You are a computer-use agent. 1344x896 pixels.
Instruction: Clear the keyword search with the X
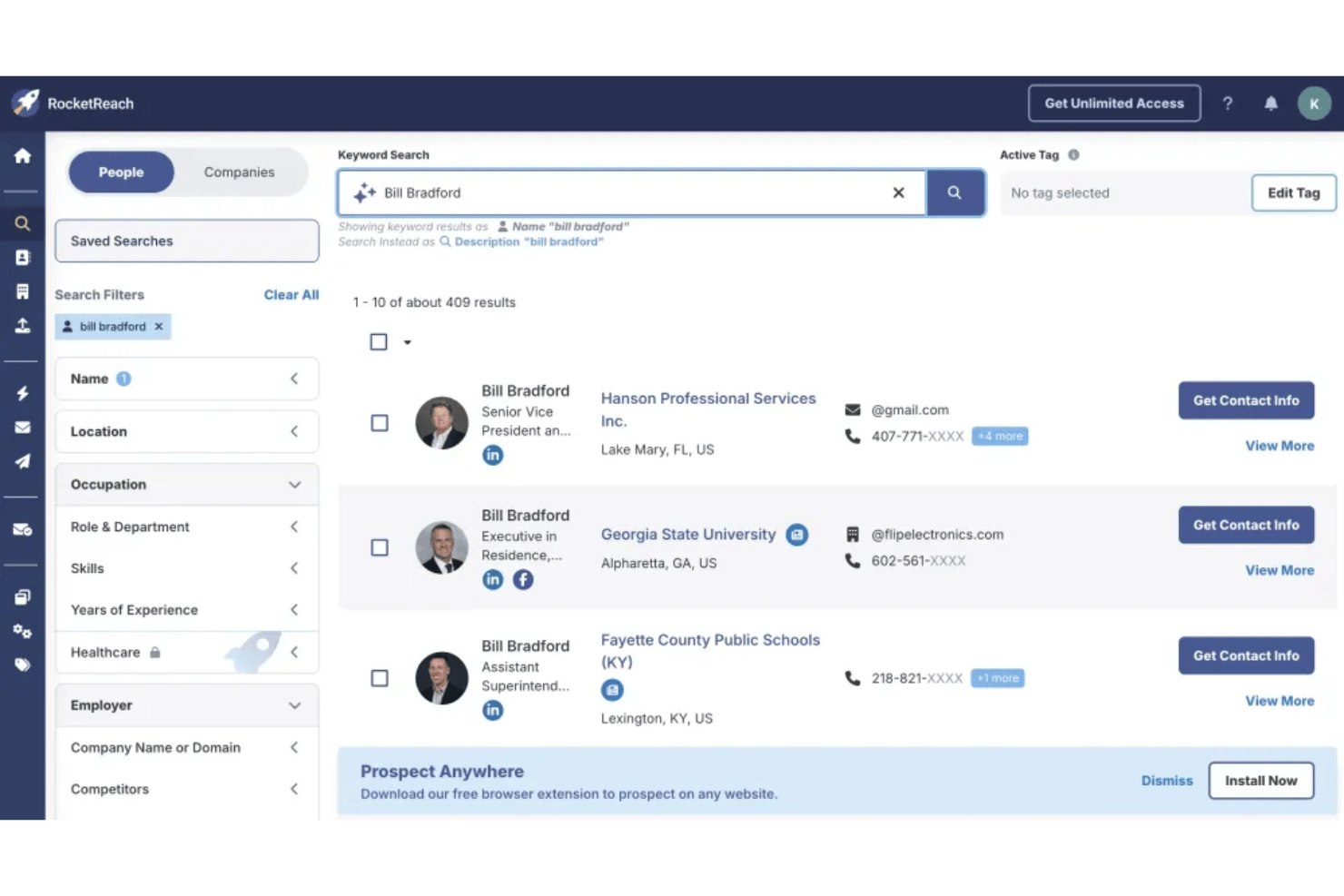pos(899,192)
